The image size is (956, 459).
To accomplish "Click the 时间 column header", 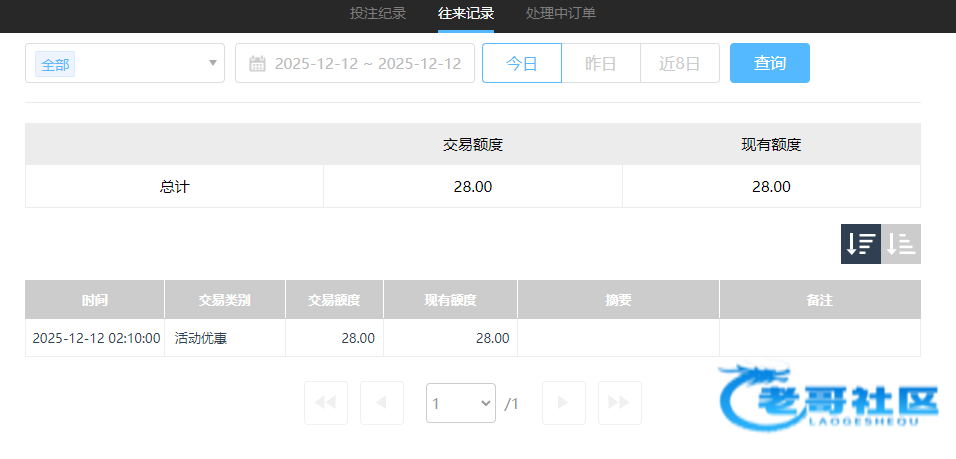I will 95,300.
